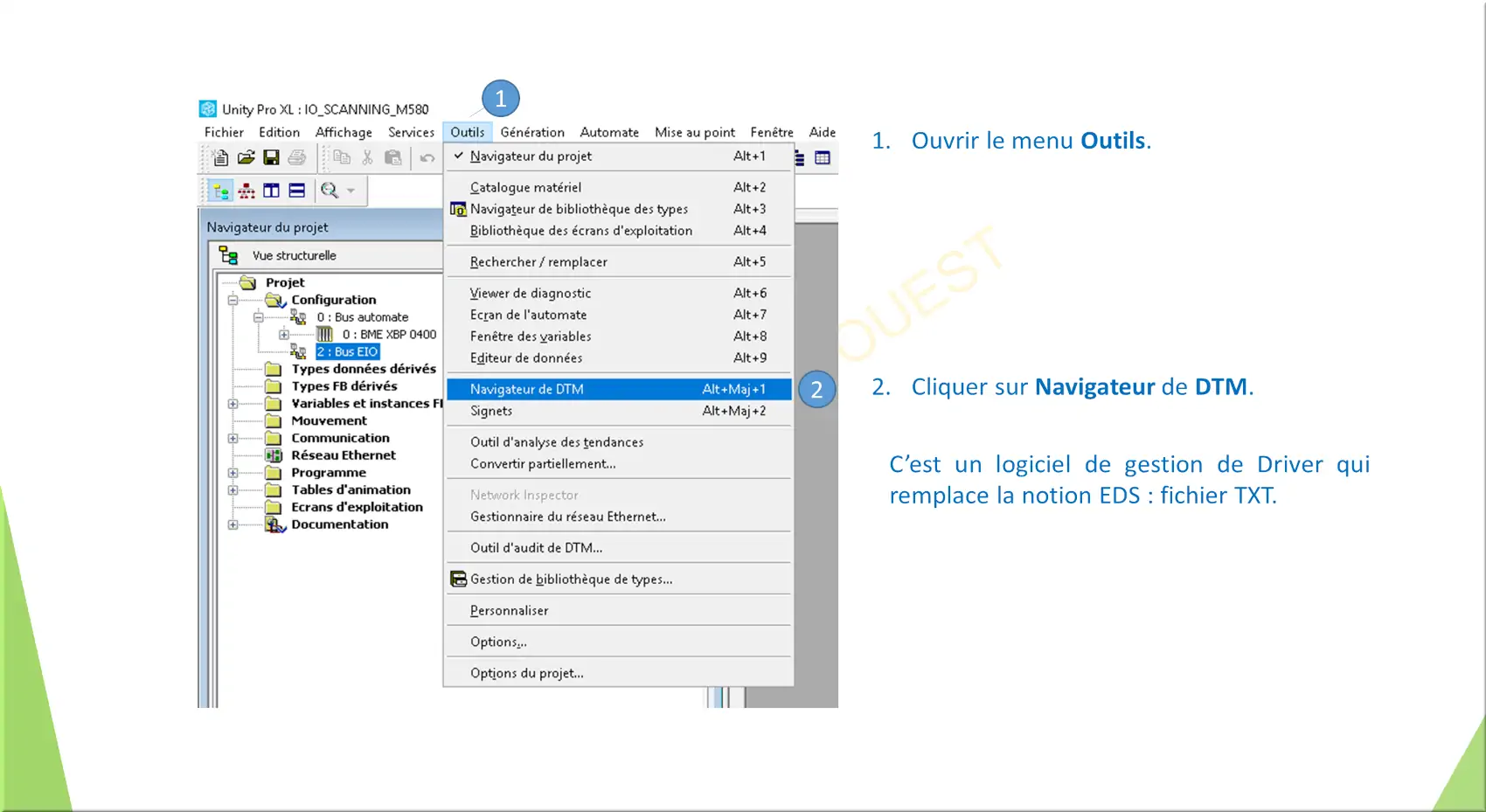Open Outil d'analyse des tendances
Screen dimensions: 1486x812
pyautogui.click(x=619, y=442)
